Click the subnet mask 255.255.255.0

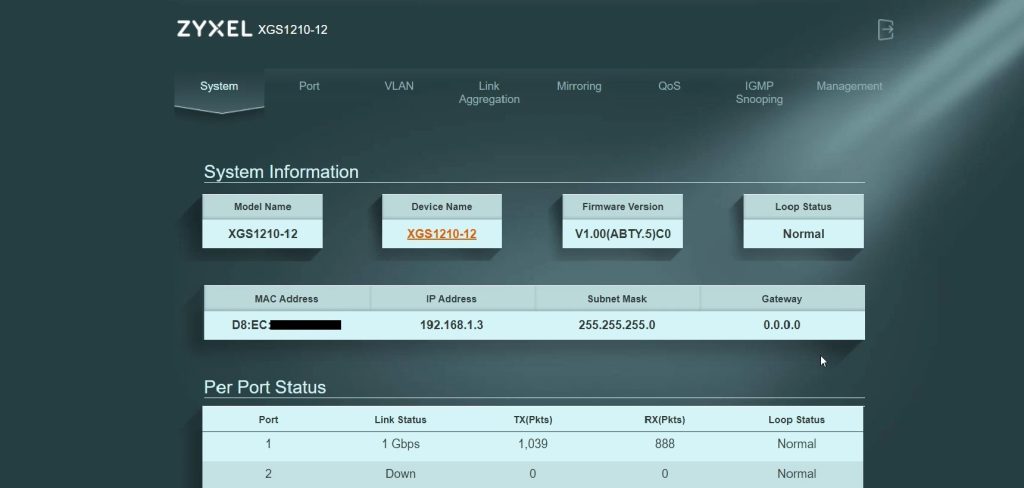coord(616,325)
